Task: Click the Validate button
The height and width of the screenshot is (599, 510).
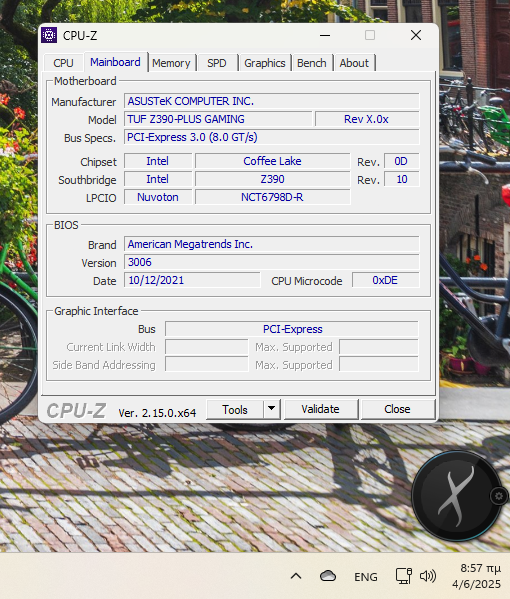Action: tap(320, 409)
